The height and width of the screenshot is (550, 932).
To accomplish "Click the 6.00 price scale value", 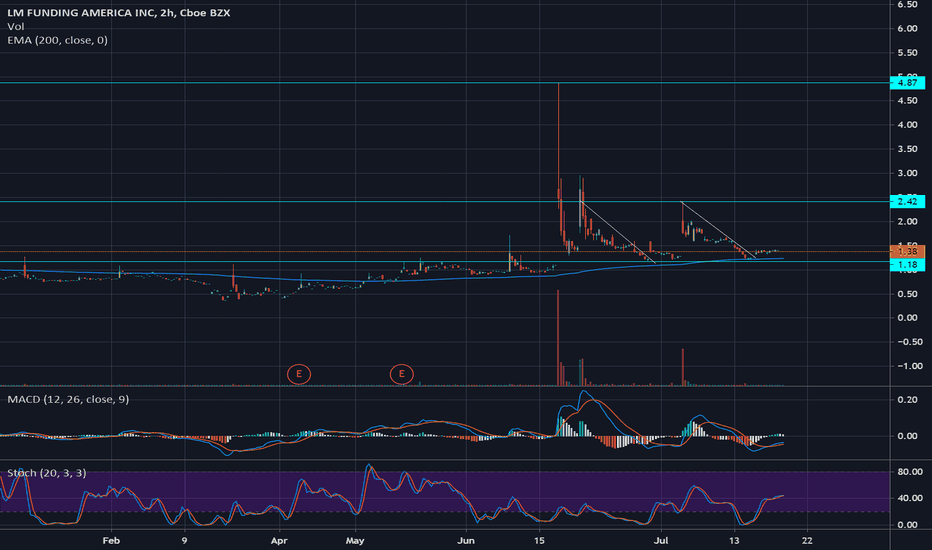I will (x=907, y=29).
